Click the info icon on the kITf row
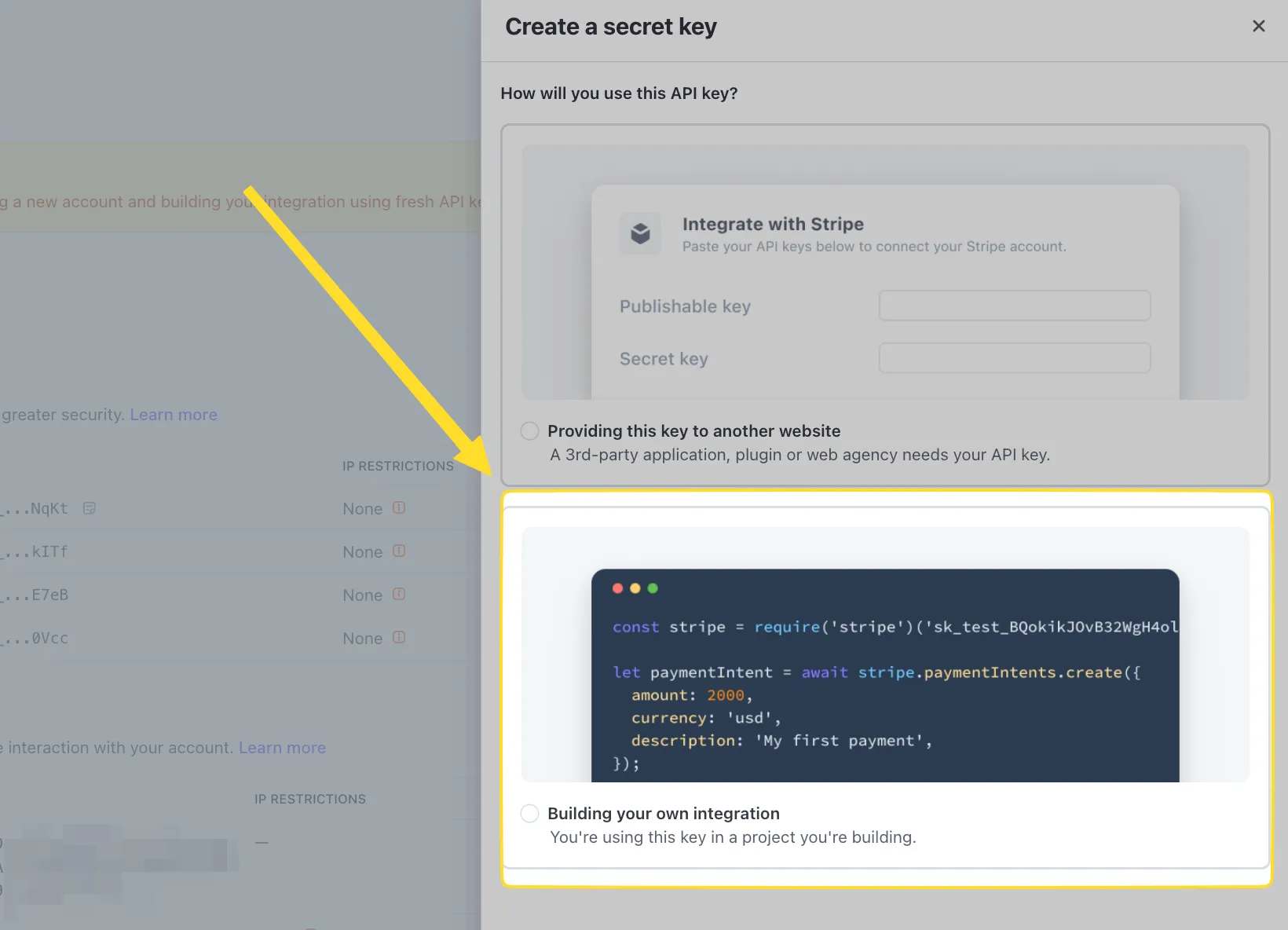The height and width of the screenshot is (930, 1288). (399, 551)
